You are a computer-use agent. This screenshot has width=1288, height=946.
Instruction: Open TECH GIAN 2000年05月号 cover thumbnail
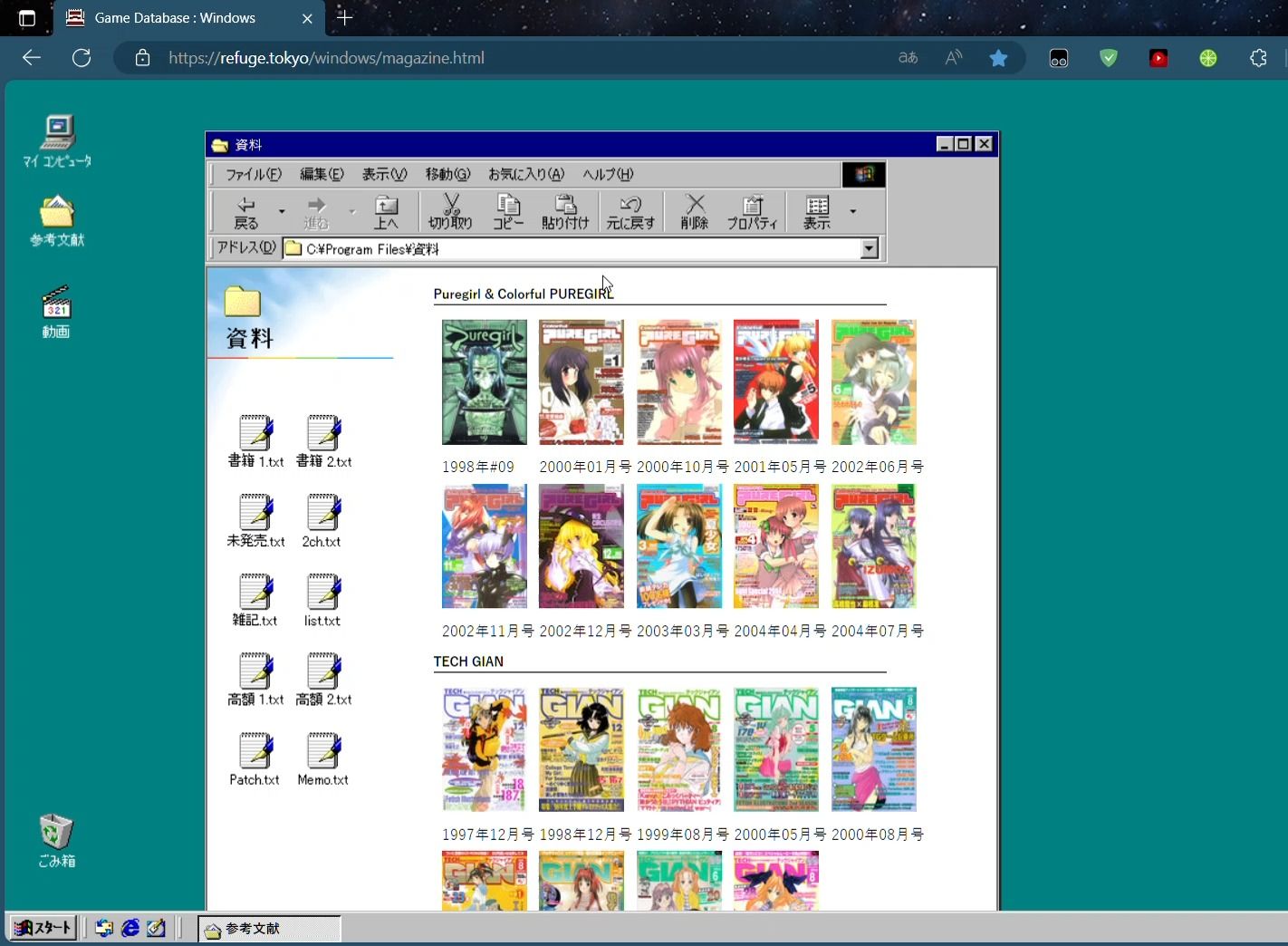(x=776, y=749)
